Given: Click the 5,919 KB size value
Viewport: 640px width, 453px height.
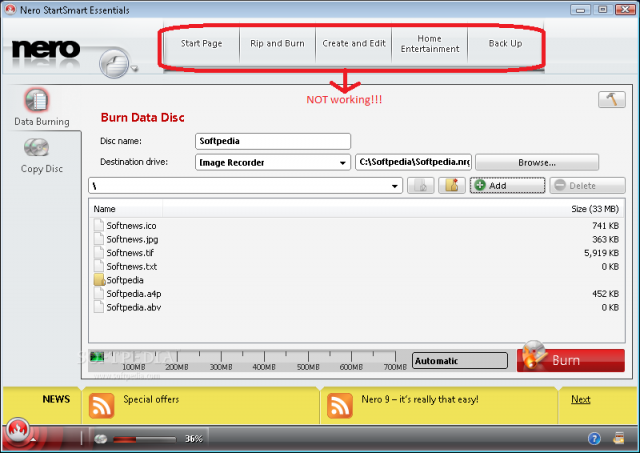Looking at the screenshot, I should (x=601, y=253).
